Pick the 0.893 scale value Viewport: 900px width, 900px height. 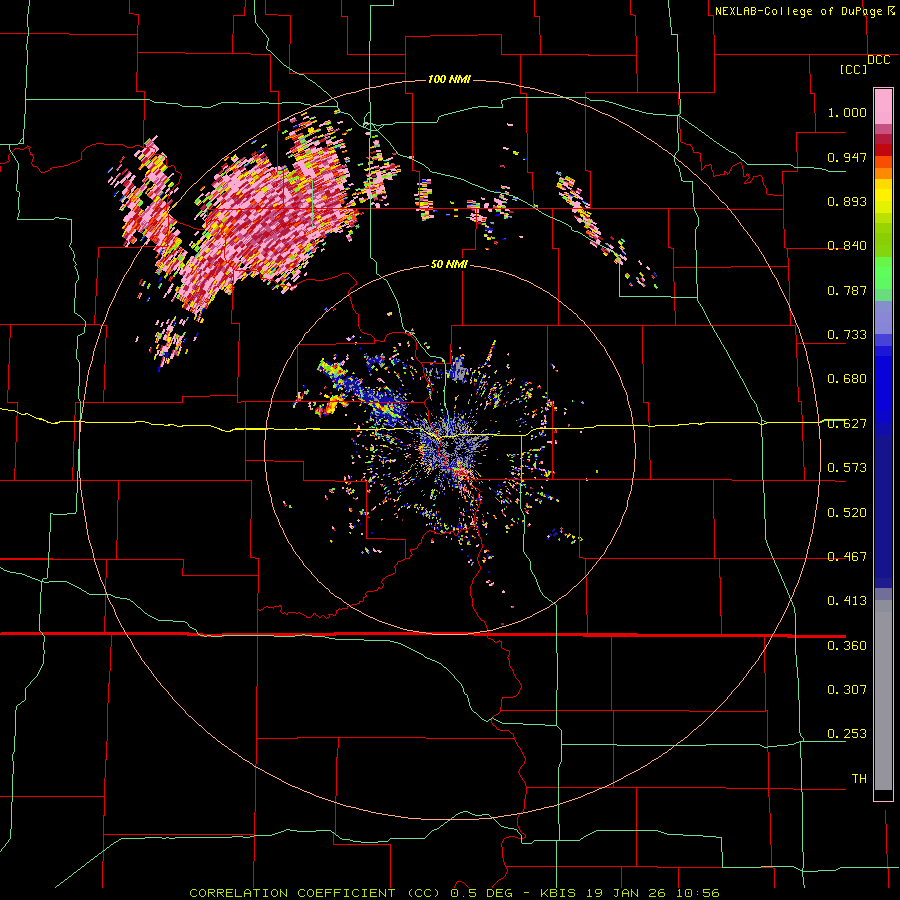point(847,201)
